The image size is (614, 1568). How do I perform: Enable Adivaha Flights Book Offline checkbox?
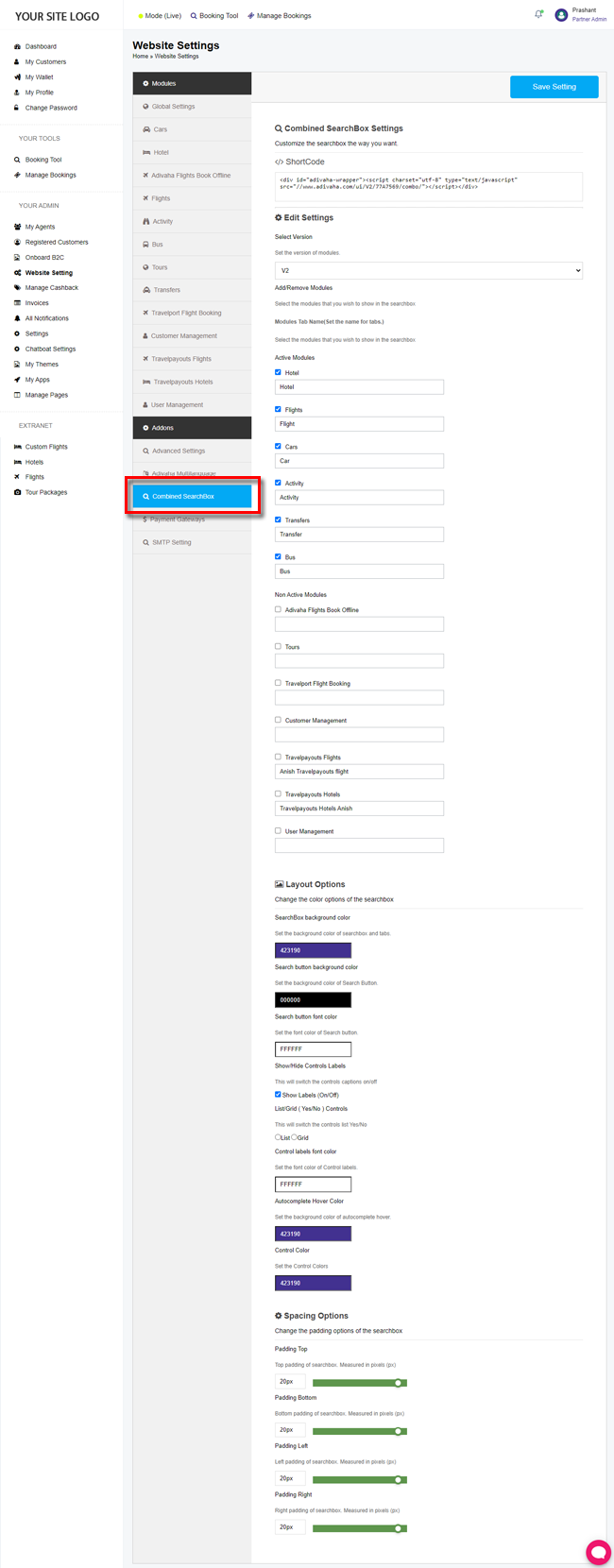click(278, 609)
